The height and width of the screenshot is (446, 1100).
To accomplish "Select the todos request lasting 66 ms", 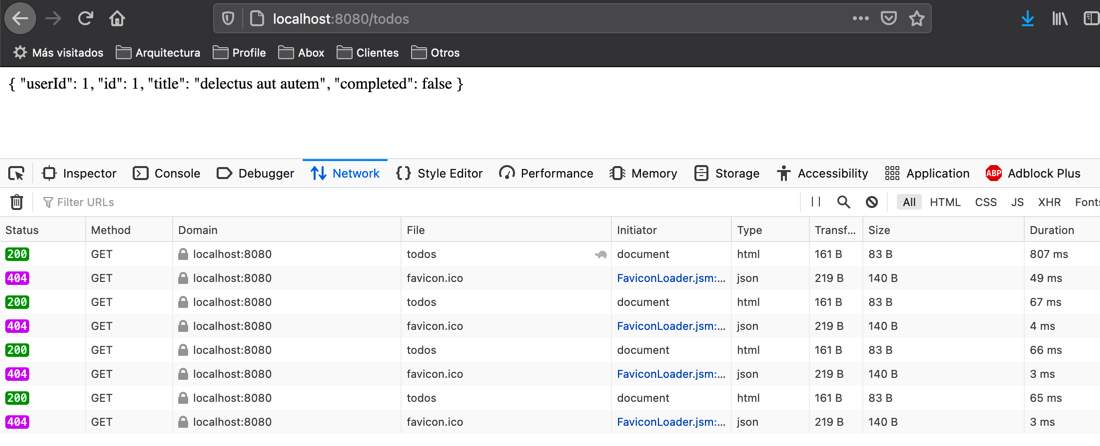I will 550,350.
